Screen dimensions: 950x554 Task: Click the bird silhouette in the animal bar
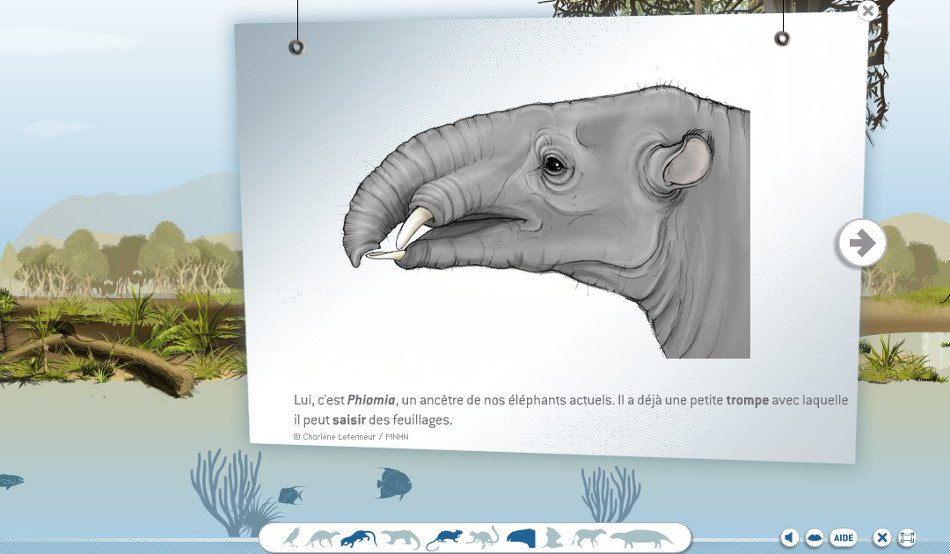(x=291, y=538)
